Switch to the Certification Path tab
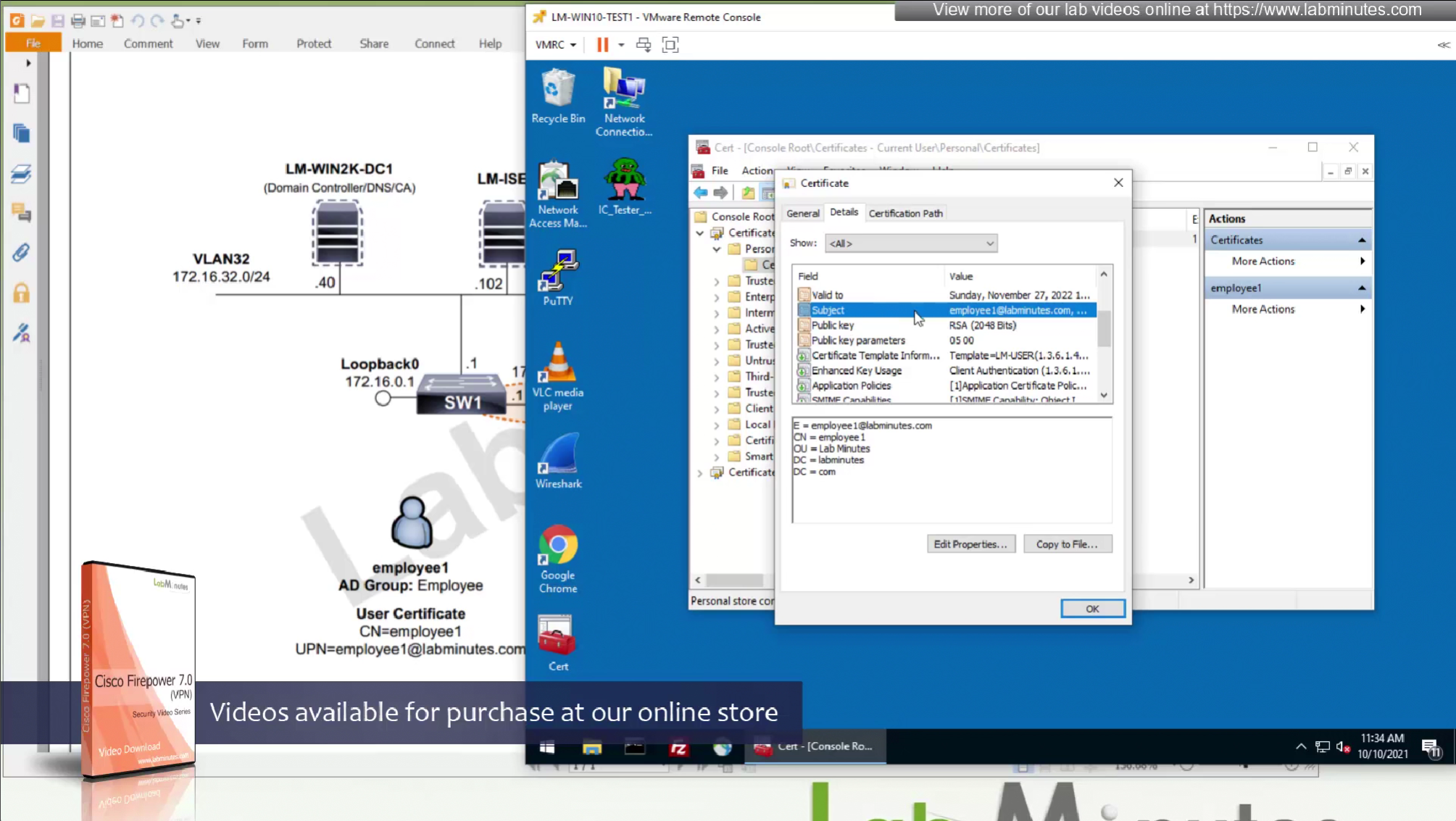Image resolution: width=1456 pixels, height=821 pixels. pos(905,213)
